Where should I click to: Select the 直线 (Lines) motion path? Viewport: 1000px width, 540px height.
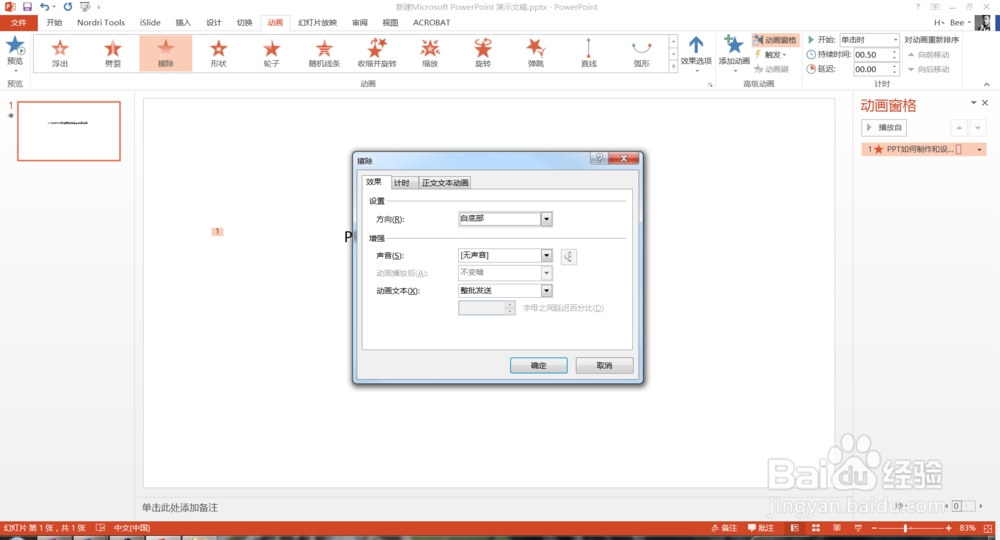tap(589, 53)
